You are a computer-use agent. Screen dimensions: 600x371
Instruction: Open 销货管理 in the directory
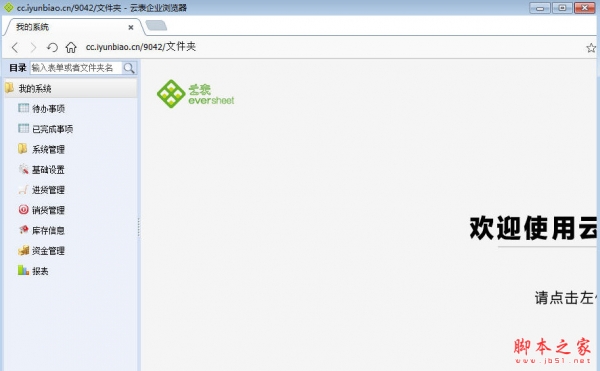[48, 210]
